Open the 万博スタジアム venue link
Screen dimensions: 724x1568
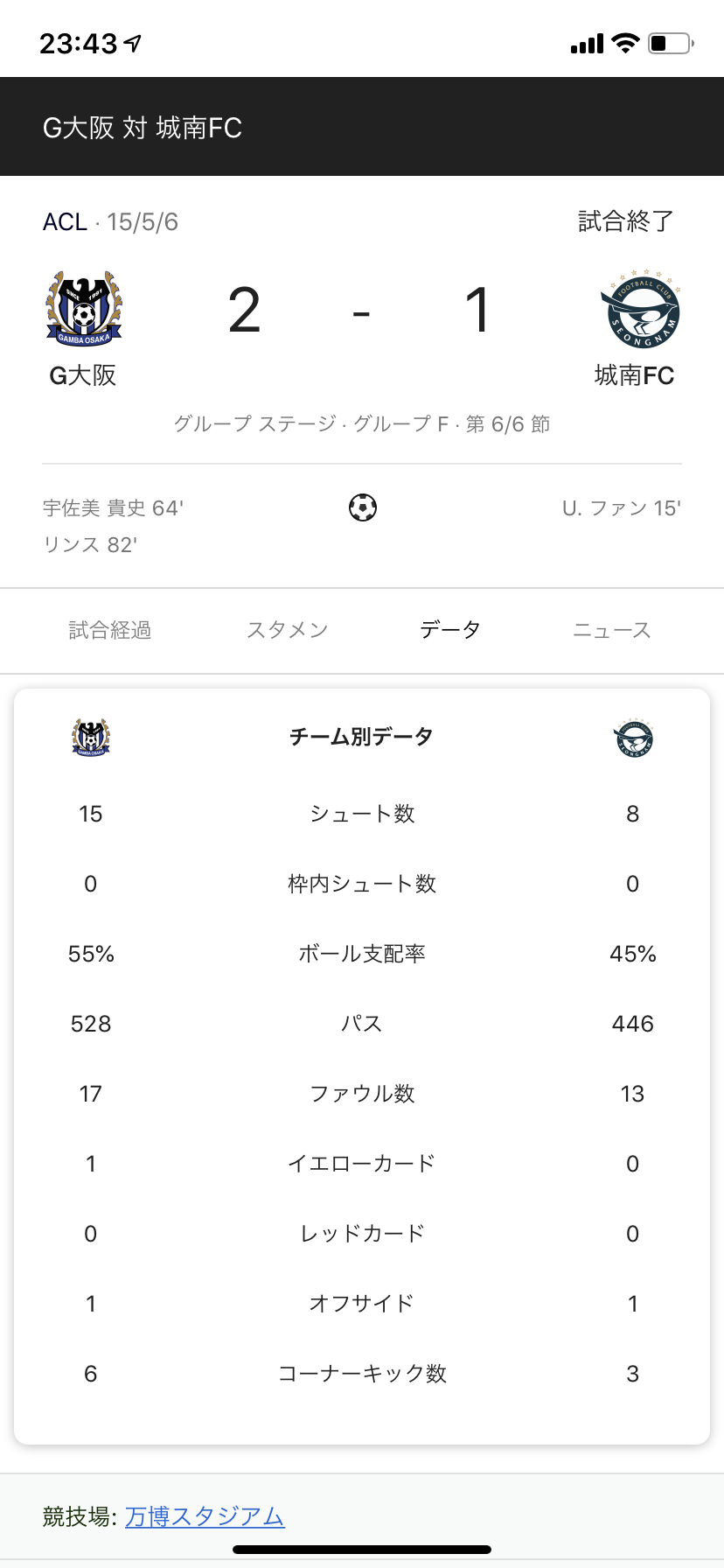(205, 1516)
